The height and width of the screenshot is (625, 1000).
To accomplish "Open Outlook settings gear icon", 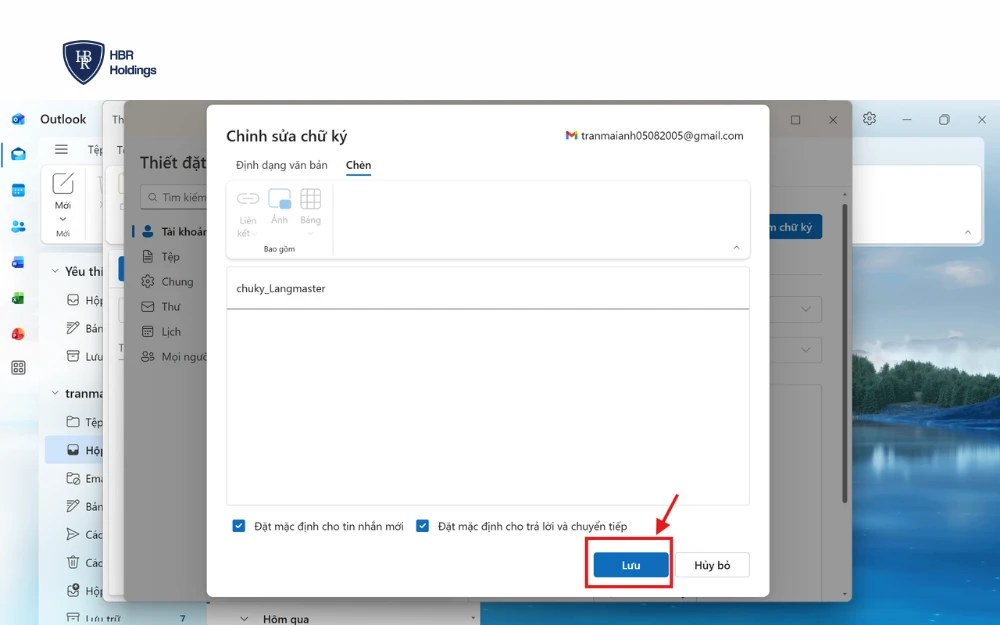I will coord(869,119).
